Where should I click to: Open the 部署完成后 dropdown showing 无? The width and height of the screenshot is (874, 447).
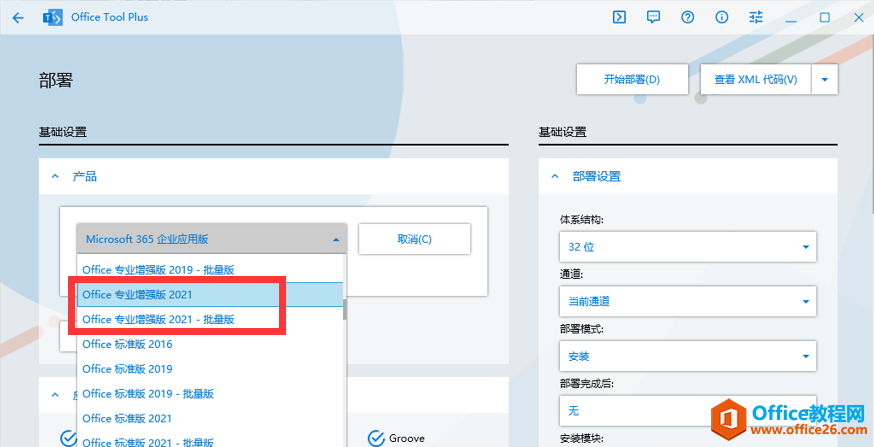pos(688,411)
